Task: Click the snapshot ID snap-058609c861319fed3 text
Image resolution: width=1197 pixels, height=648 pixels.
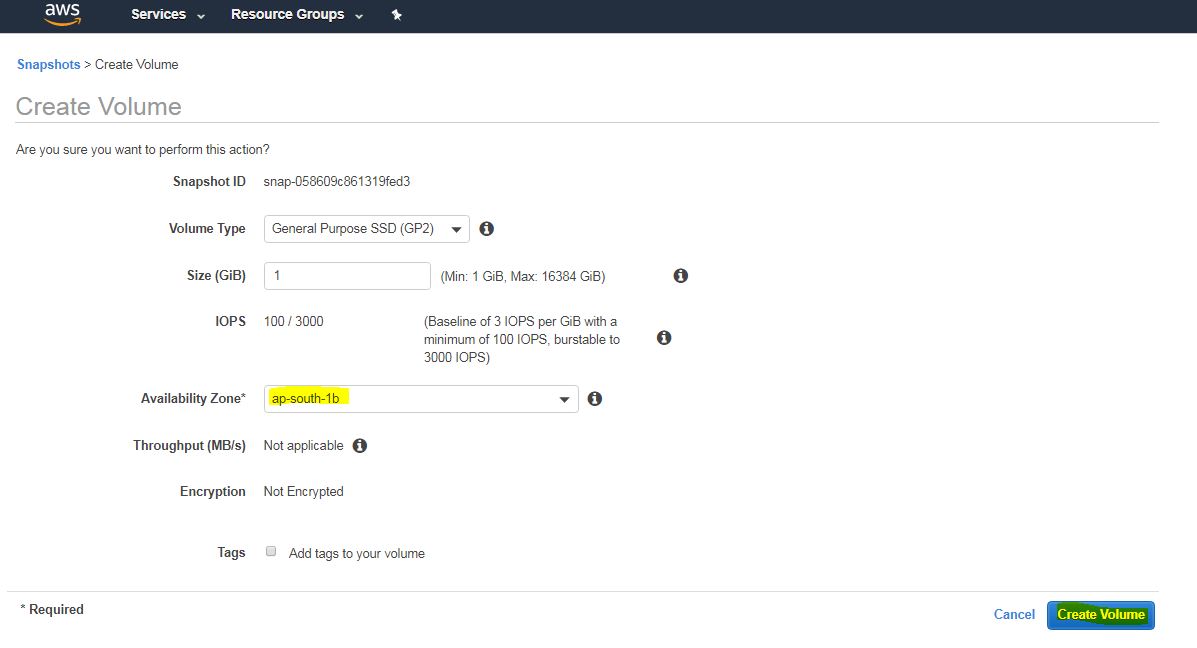Action: pyautogui.click(x=337, y=182)
